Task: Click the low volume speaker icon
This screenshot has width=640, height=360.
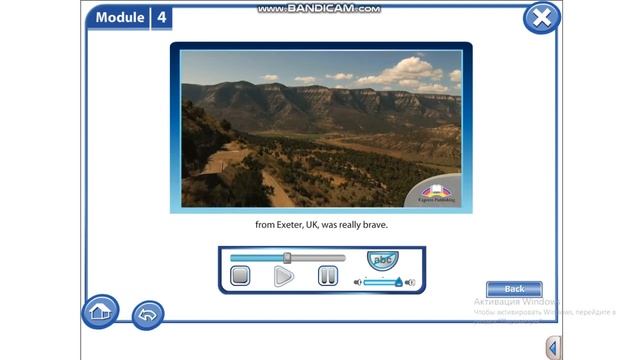Action: (358, 282)
